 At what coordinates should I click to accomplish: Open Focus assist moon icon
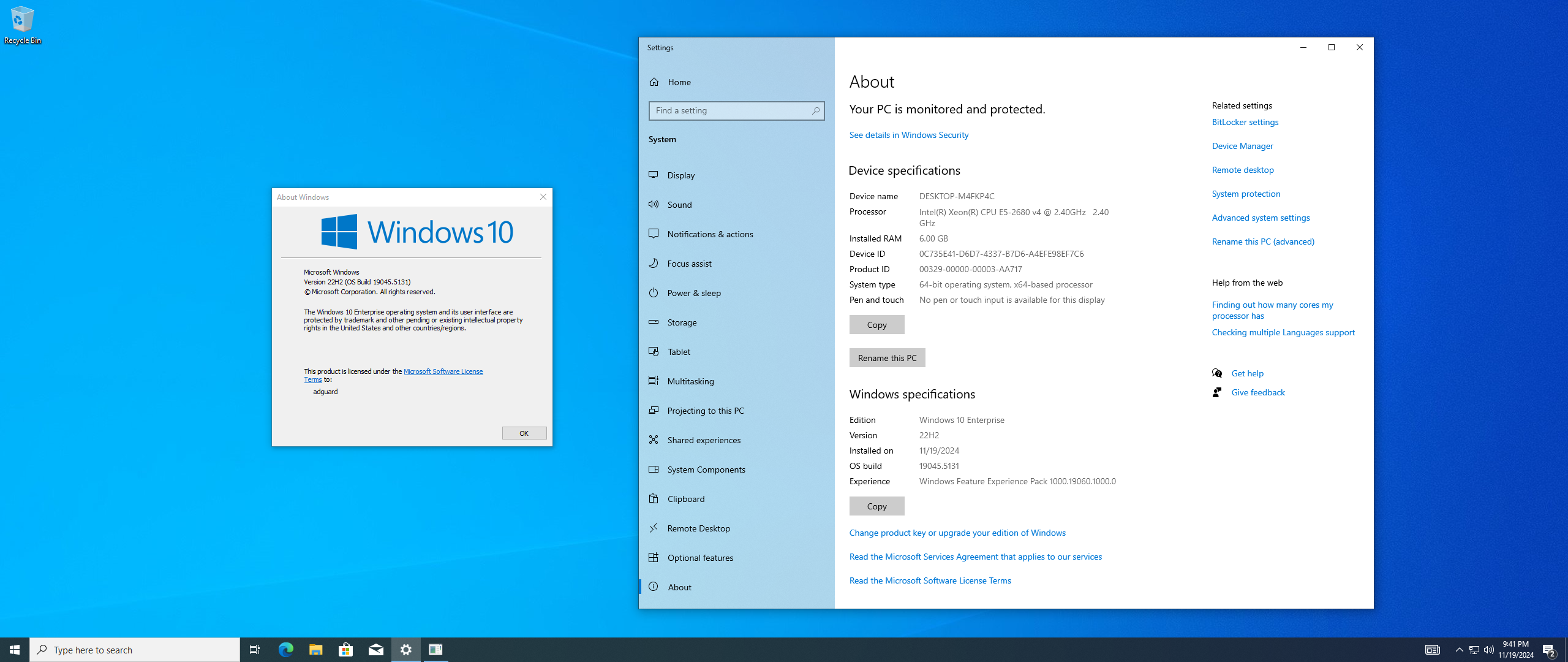click(654, 263)
